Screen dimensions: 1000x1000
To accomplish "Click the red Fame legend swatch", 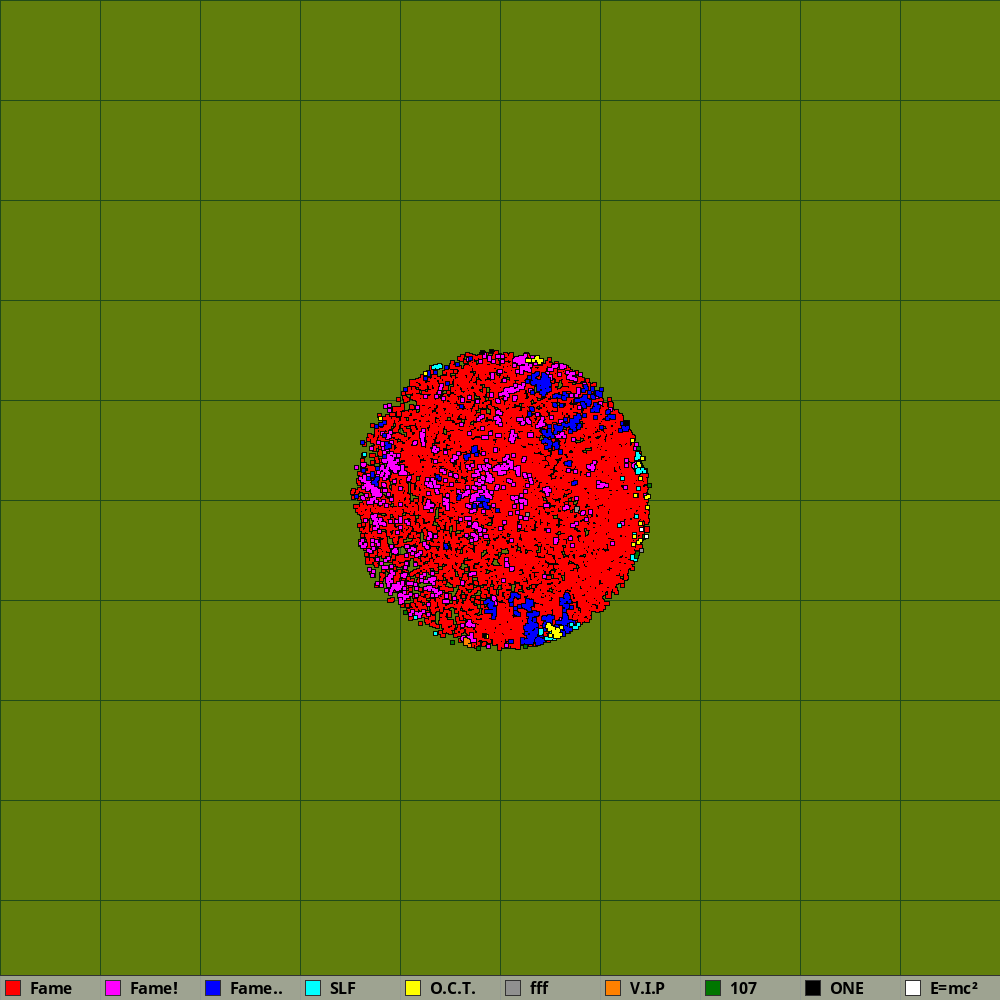I will coord(13,988).
